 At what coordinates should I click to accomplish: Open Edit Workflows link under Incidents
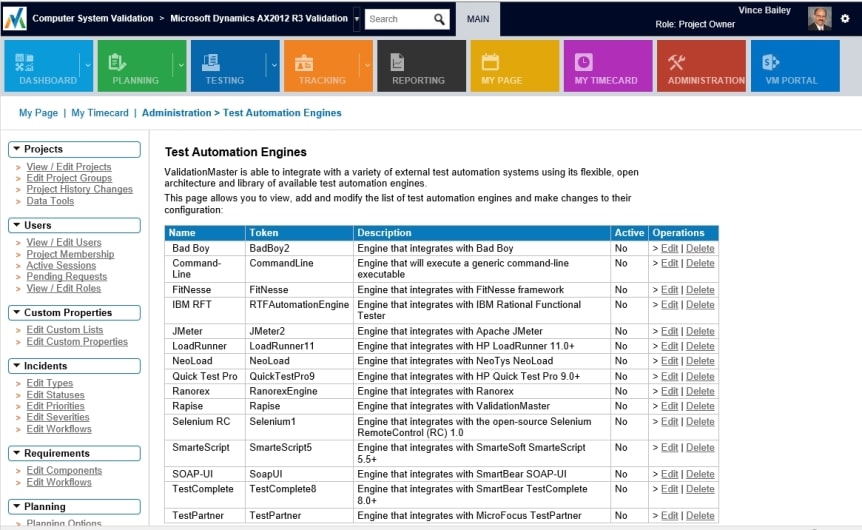(x=59, y=429)
